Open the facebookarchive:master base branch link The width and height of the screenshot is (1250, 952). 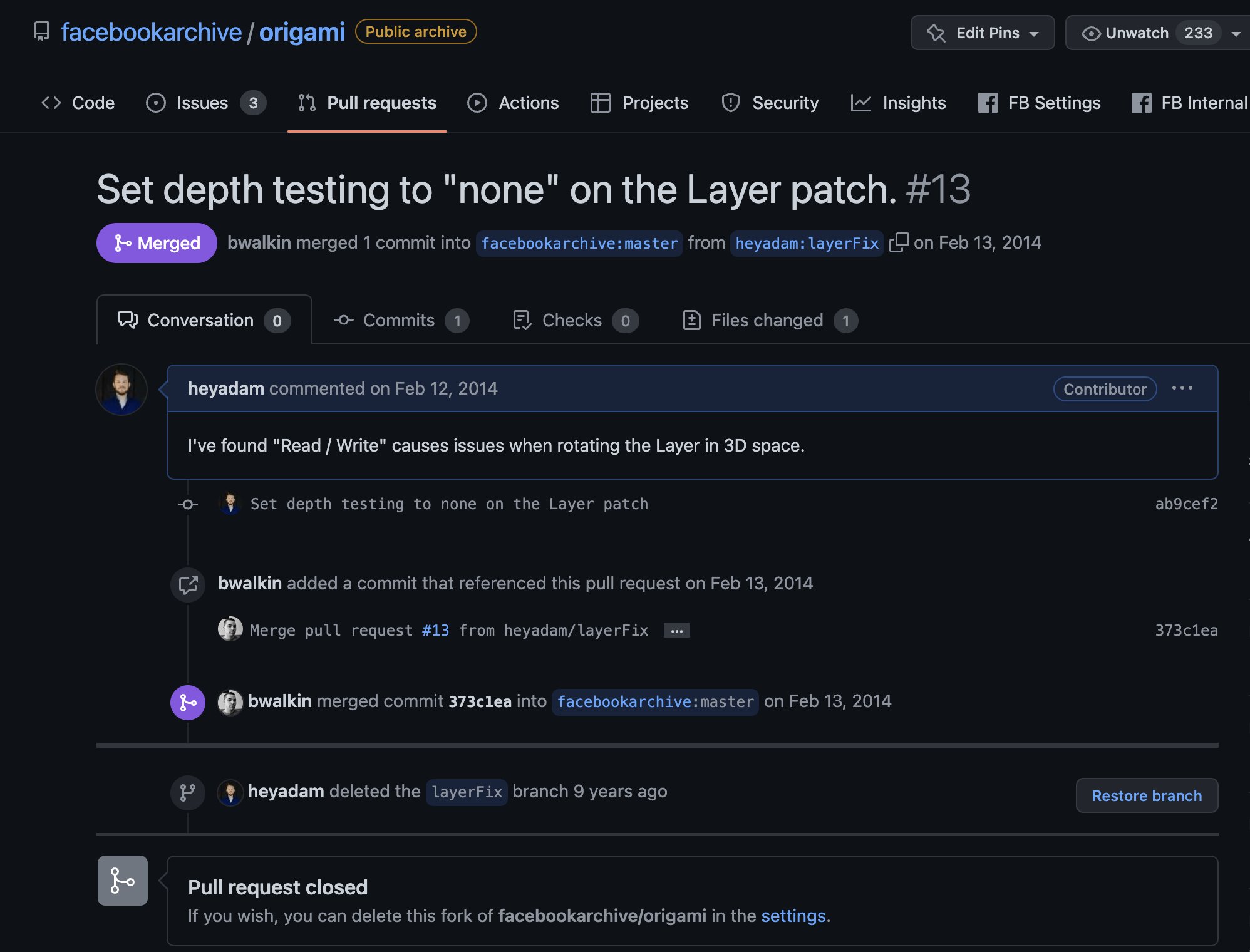[579, 243]
